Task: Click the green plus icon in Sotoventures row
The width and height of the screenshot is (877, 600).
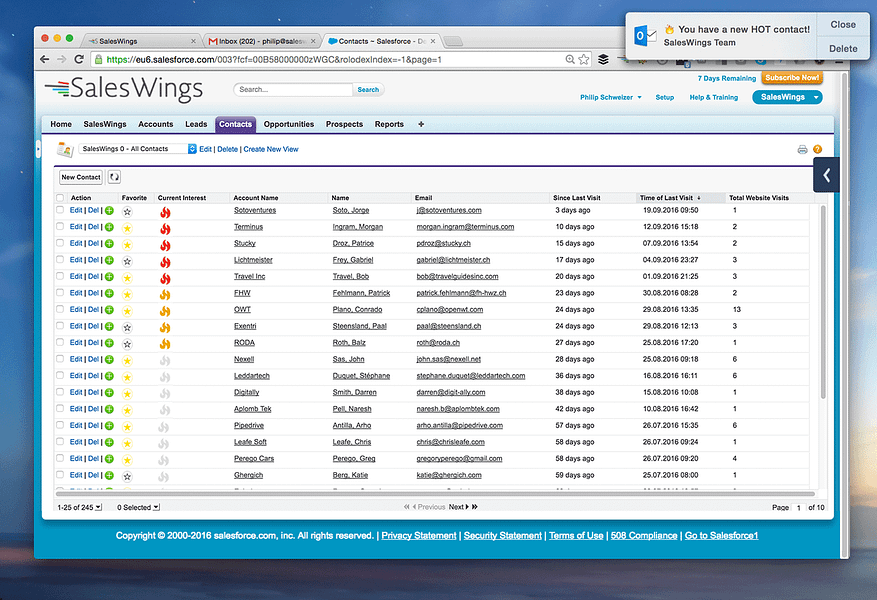Action: coord(109,211)
